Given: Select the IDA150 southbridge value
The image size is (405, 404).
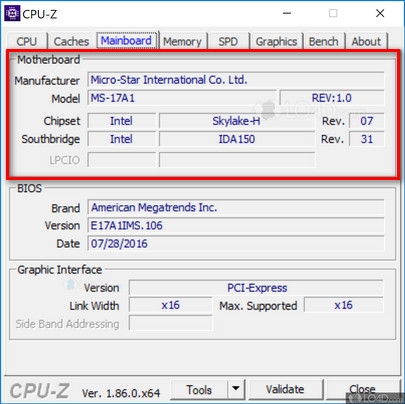Looking at the screenshot, I should [x=237, y=139].
